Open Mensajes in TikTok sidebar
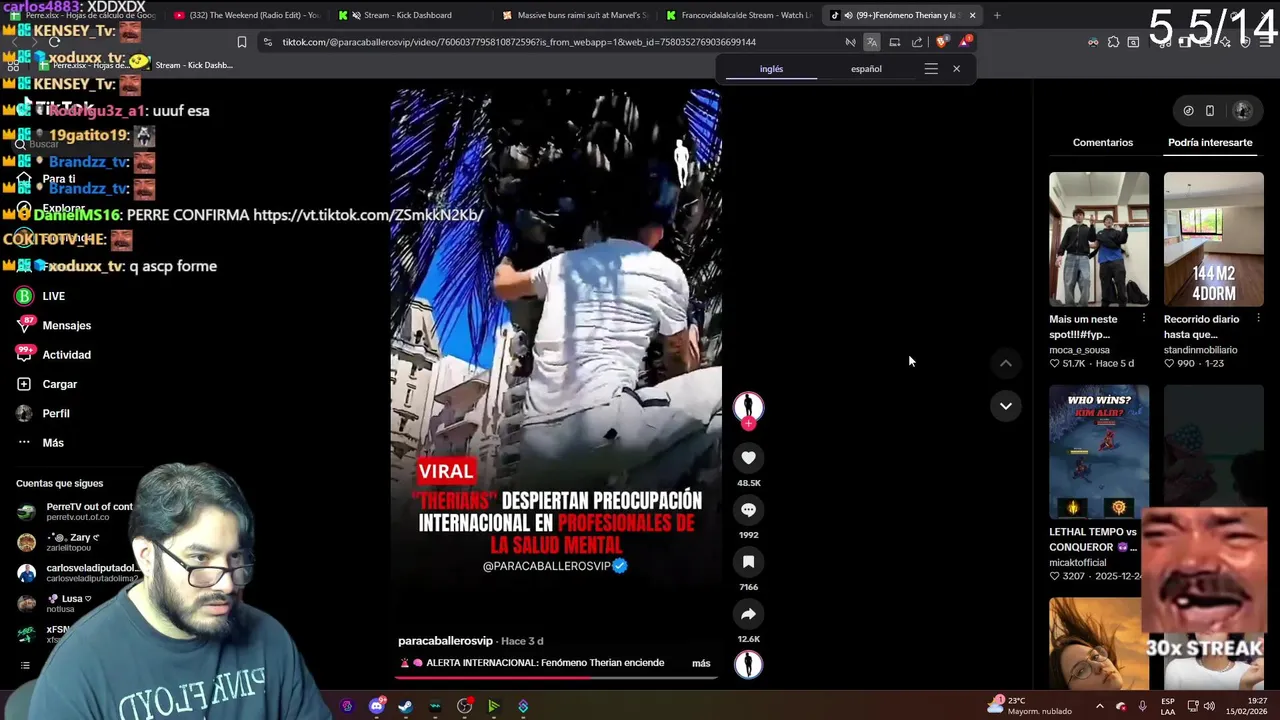Image resolution: width=1280 pixels, height=720 pixels. [x=54, y=325]
